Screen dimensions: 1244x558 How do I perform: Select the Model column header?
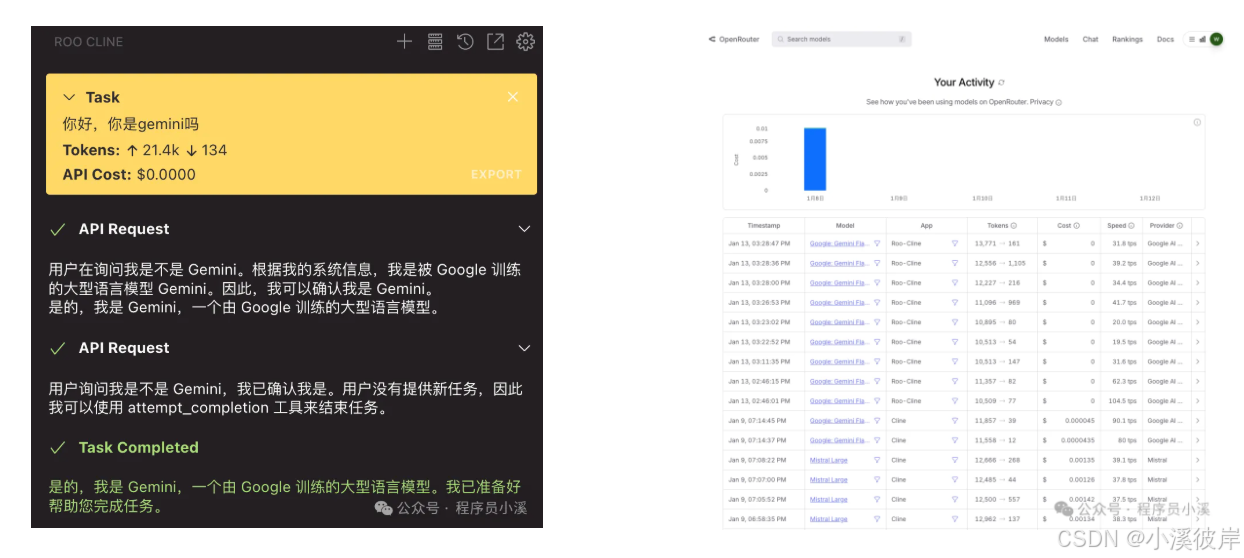point(845,226)
